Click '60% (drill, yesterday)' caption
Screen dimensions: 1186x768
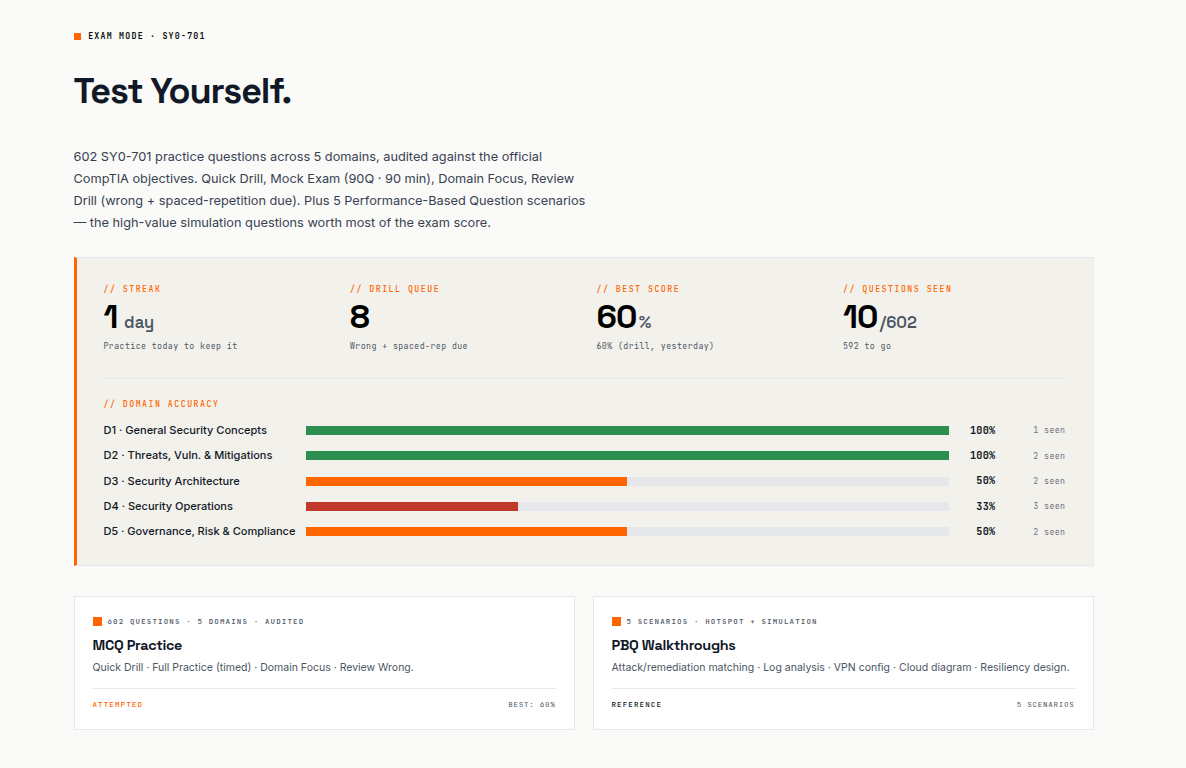point(655,346)
